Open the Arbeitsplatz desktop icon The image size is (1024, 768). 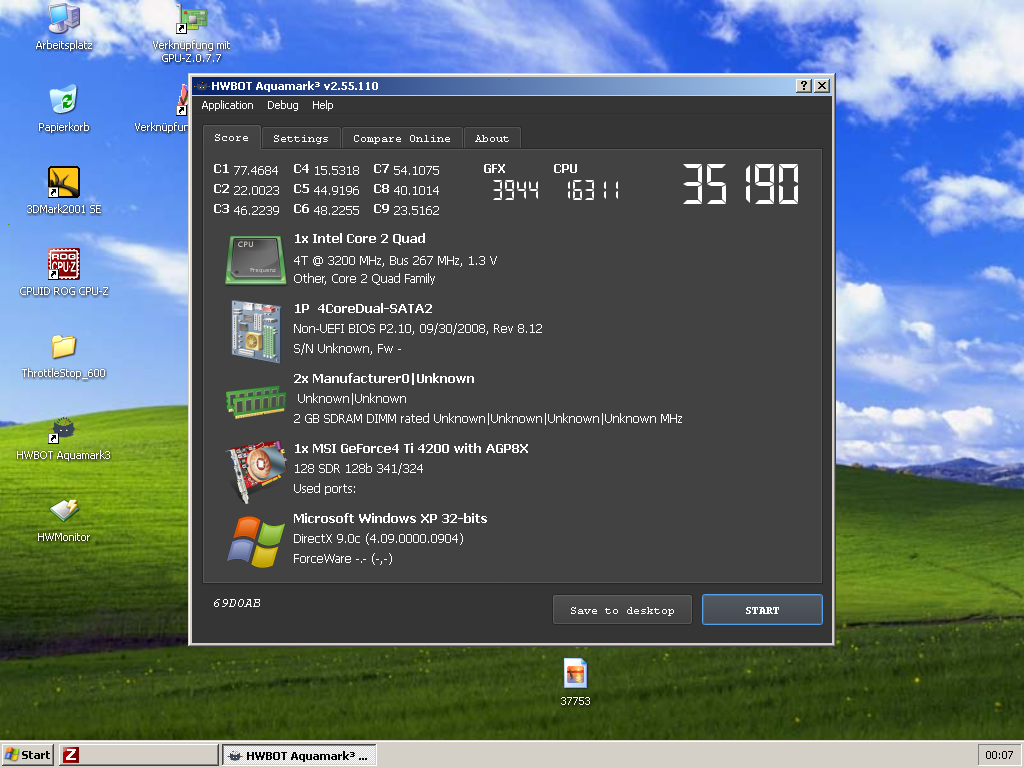tap(64, 27)
